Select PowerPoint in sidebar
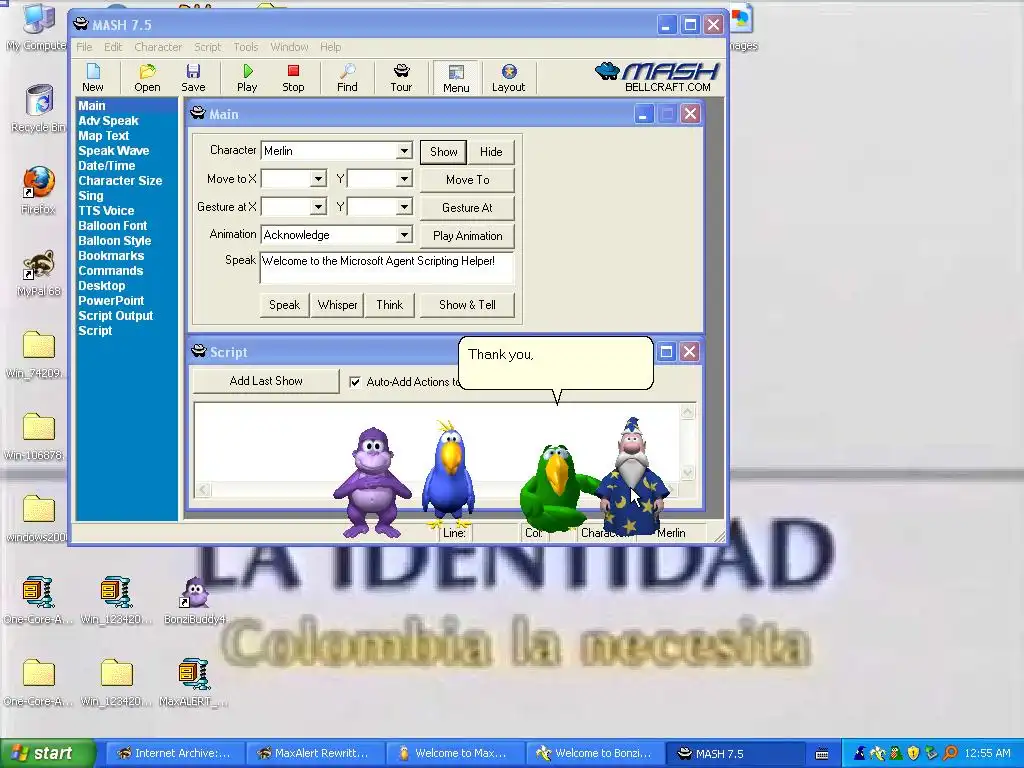This screenshot has width=1024, height=768. (111, 301)
